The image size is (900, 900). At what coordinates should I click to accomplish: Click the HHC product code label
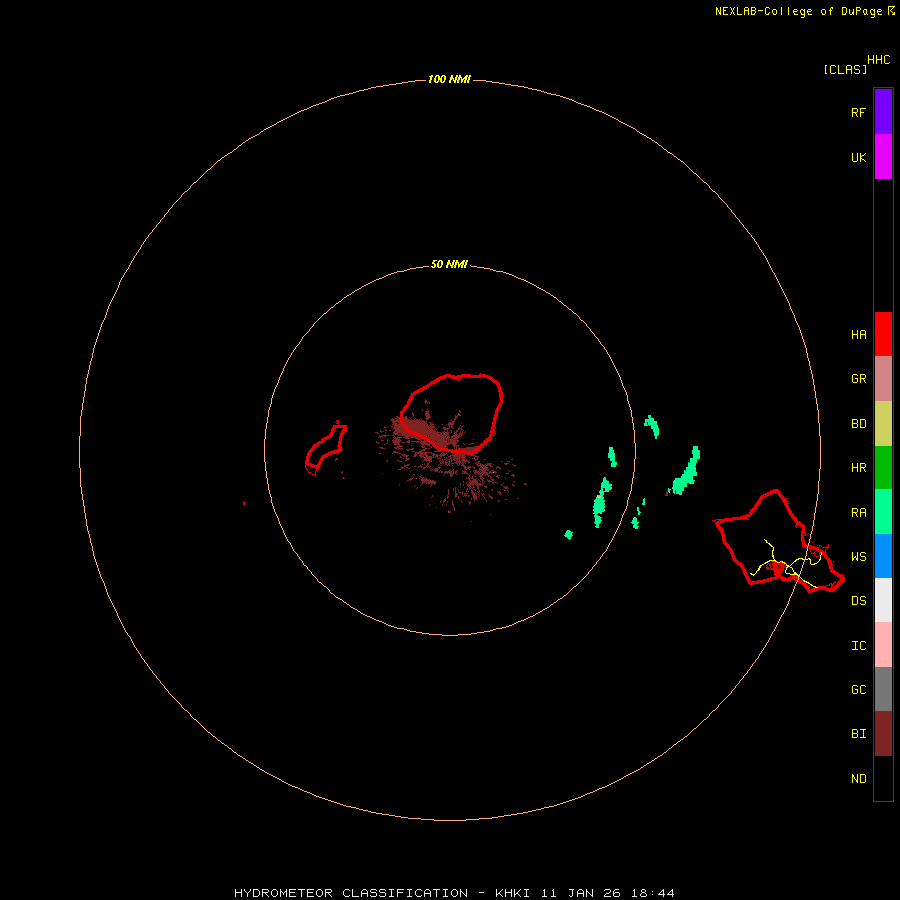879,60
